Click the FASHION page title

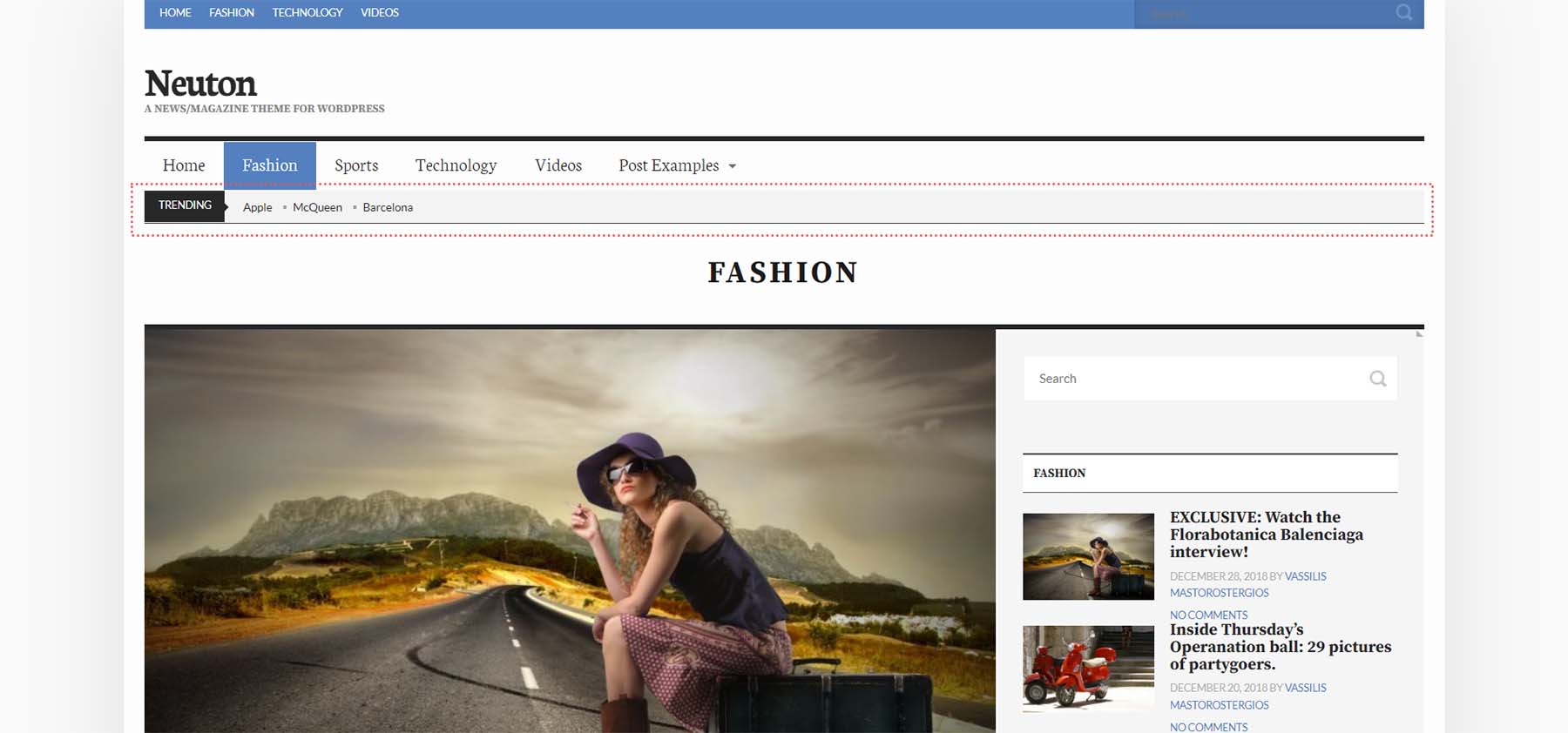click(782, 272)
